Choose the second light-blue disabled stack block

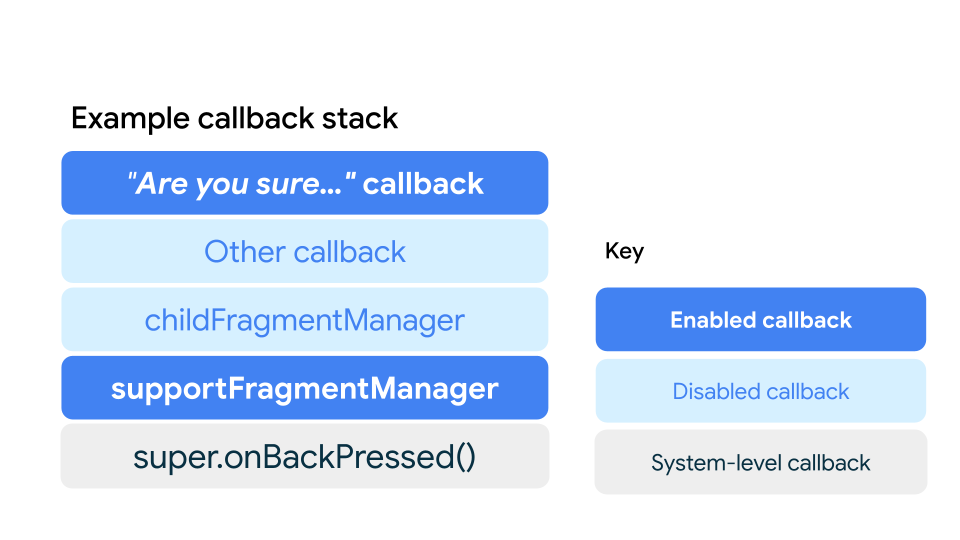click(304, 320)
